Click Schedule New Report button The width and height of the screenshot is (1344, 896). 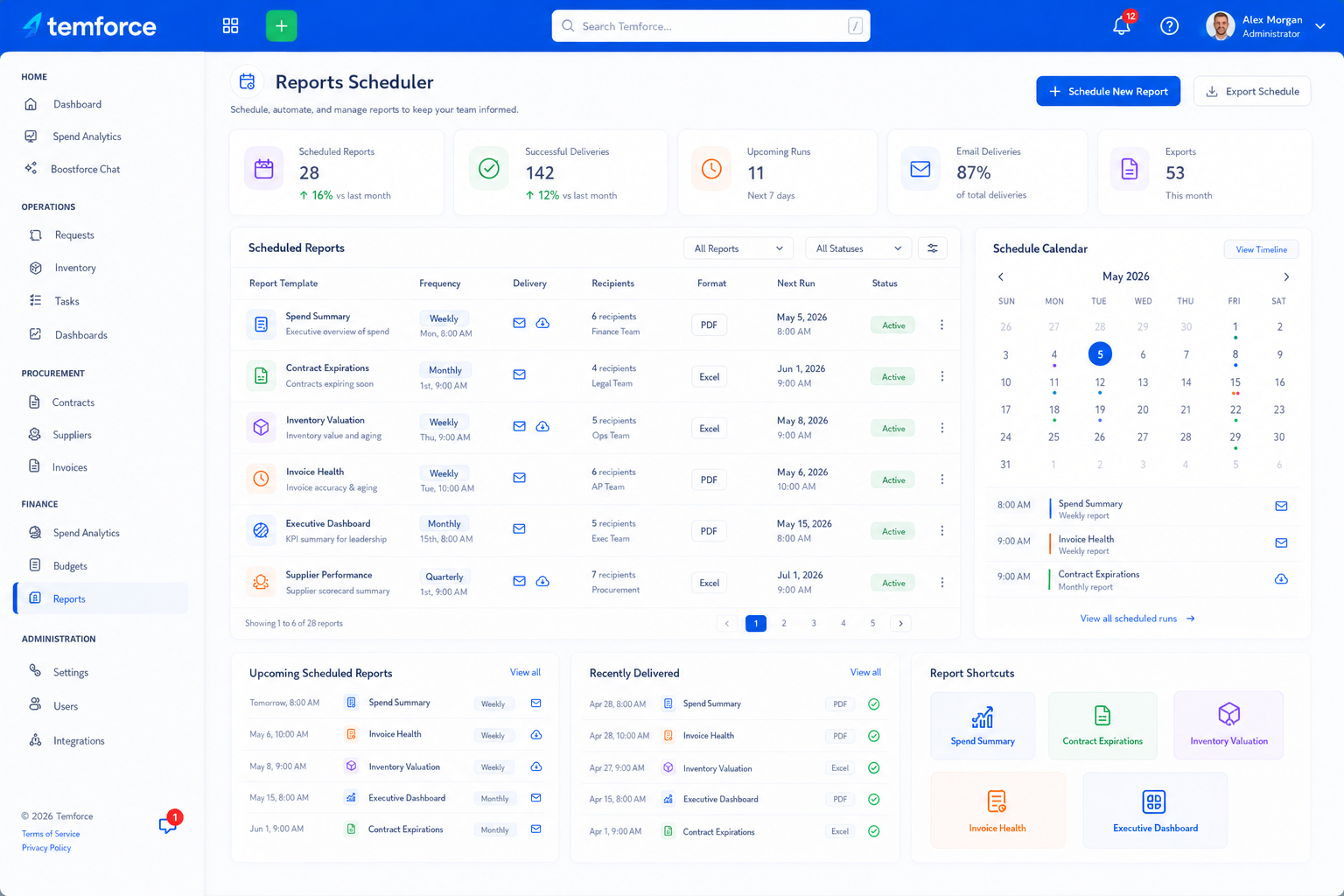click(1108, 91)
